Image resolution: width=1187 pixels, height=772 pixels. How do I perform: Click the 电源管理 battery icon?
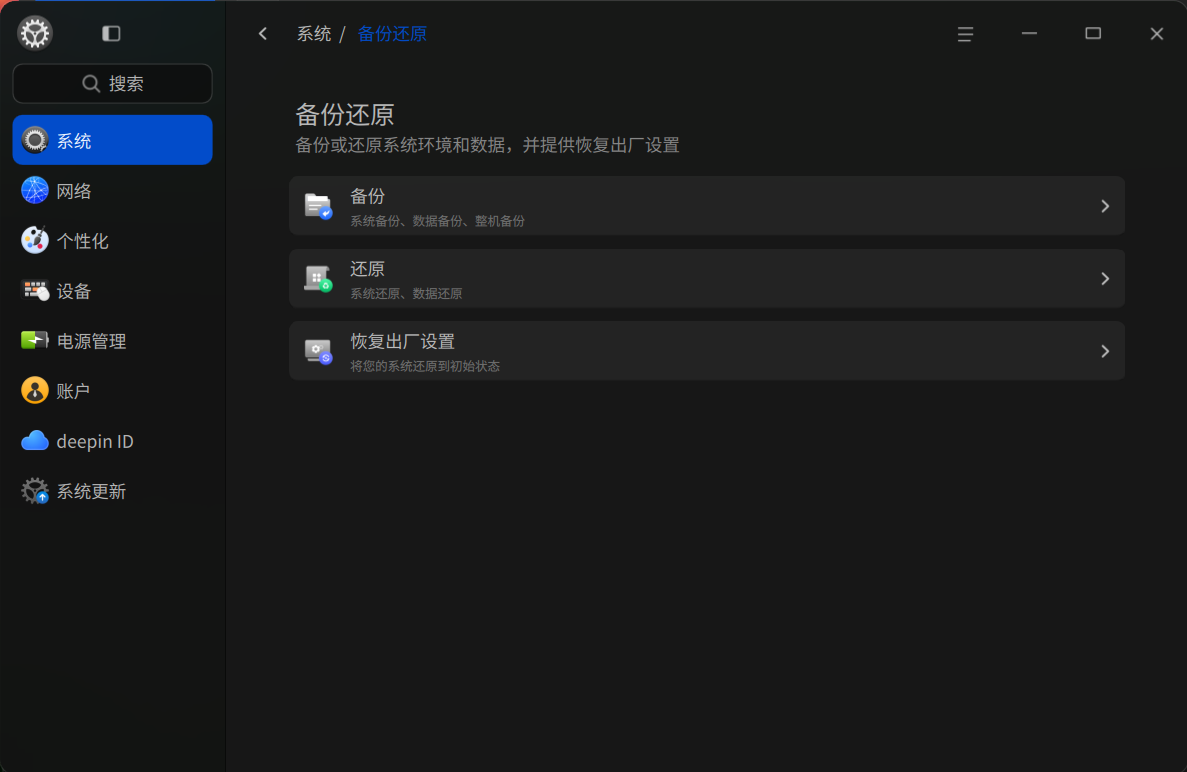click(35, 340)
